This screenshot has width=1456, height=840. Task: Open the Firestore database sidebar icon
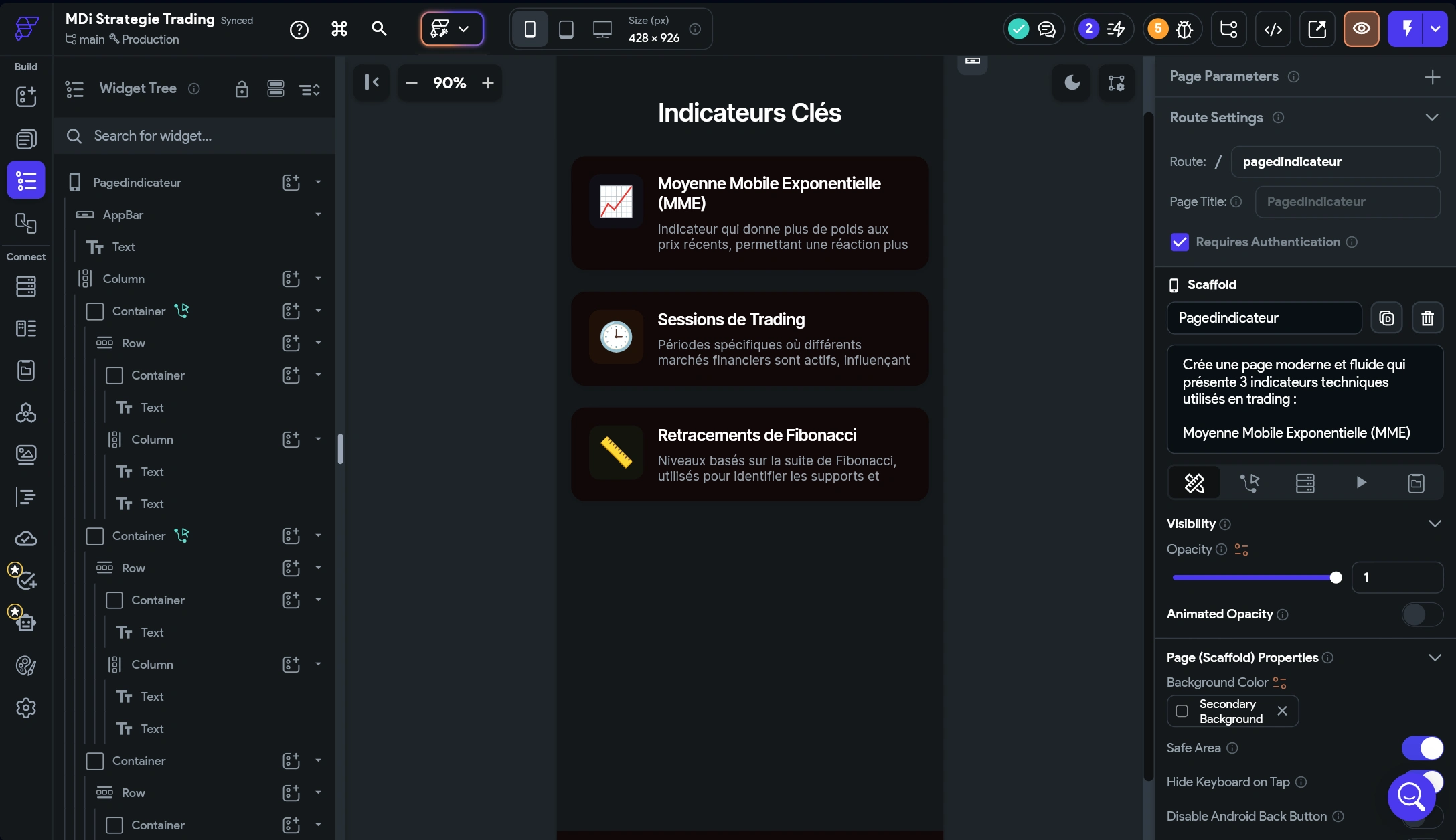[25, 286]
